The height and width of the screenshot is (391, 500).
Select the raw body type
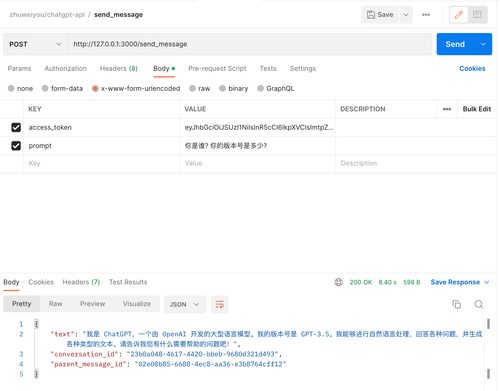point(199,88)
